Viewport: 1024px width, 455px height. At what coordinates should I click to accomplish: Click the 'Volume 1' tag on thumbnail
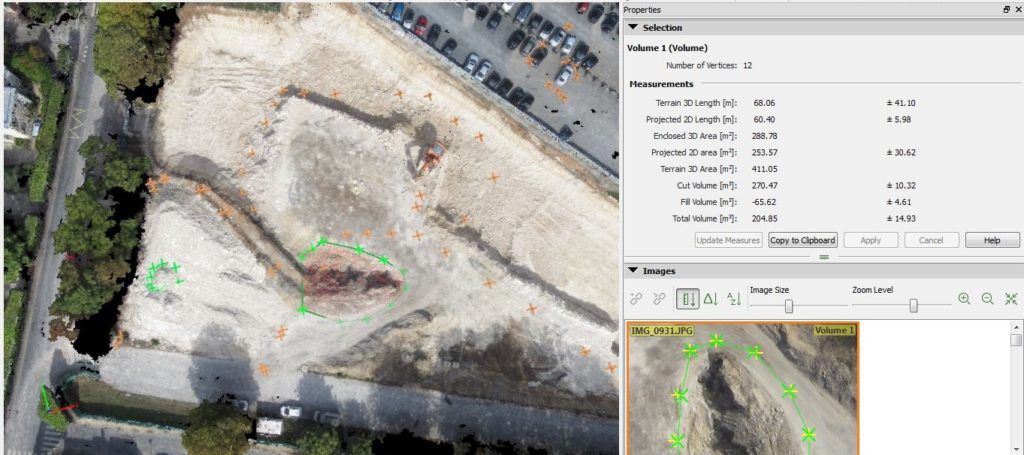click(835, 330)
